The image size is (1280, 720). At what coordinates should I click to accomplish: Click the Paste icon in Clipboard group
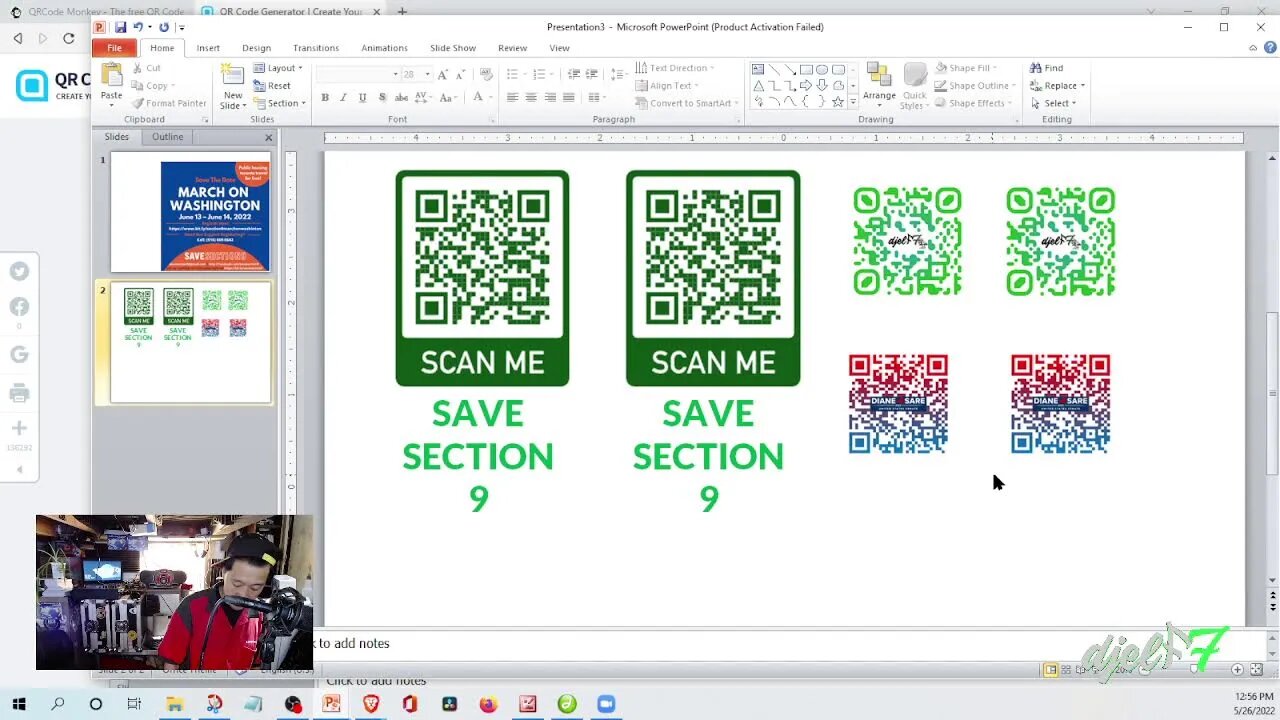[111, 76]
